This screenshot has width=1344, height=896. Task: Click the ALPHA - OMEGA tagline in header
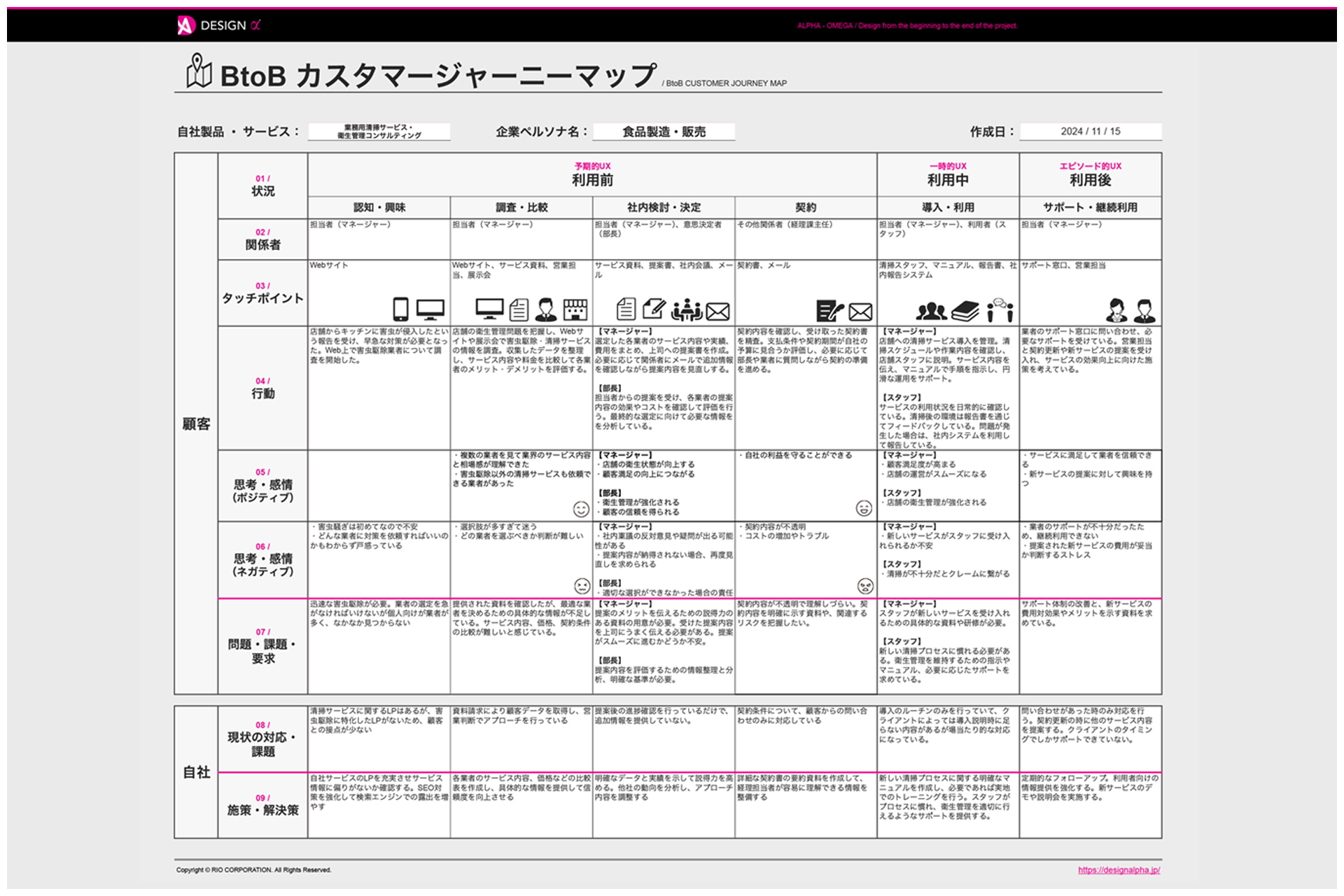(907, 26)
